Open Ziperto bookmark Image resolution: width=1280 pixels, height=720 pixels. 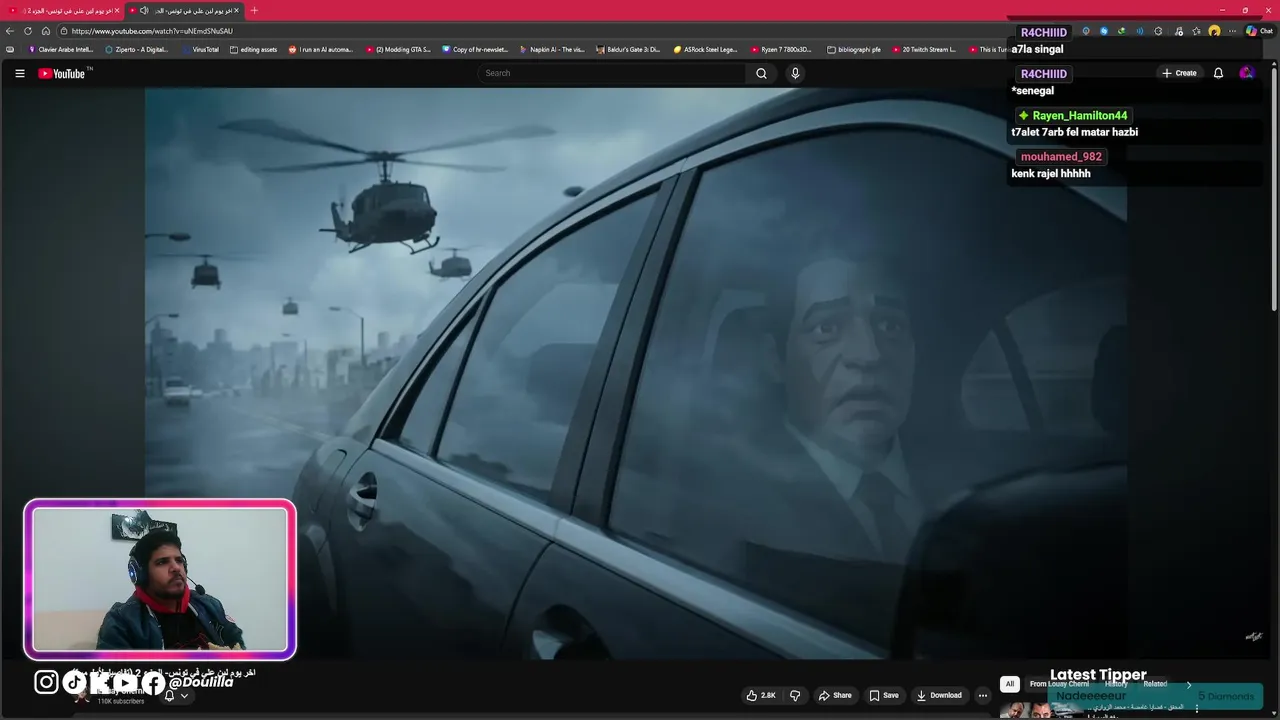(137, 49)
